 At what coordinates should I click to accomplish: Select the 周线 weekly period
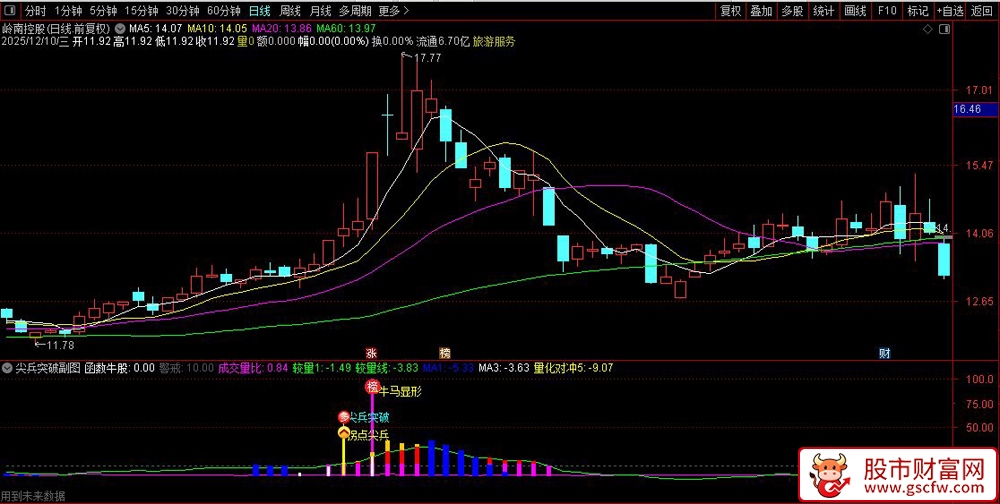[x=290, y=11]
